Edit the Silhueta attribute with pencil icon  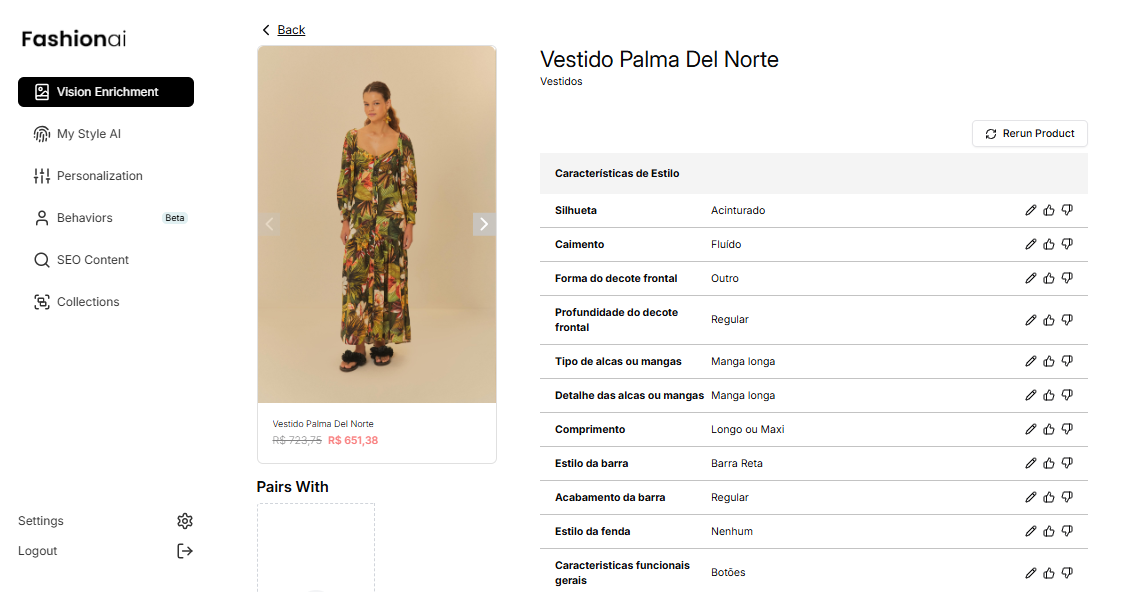point(1030,210)
